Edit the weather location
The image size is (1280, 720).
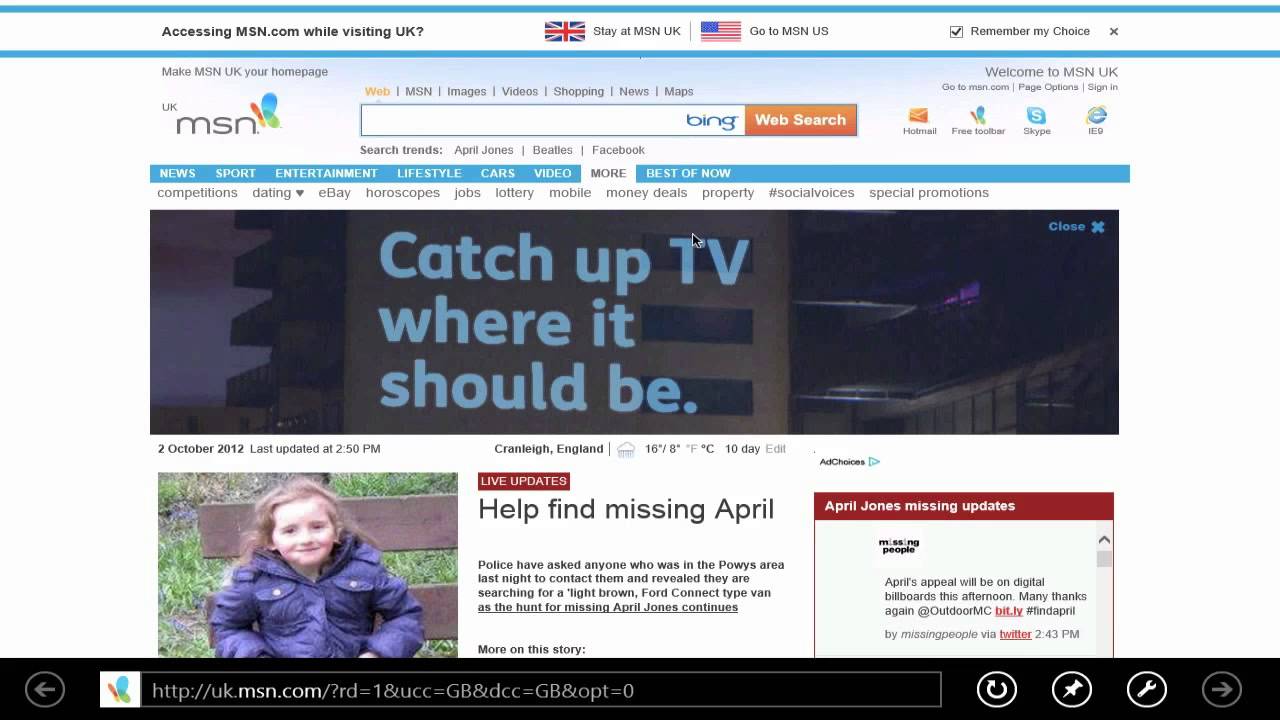point(775,449)
